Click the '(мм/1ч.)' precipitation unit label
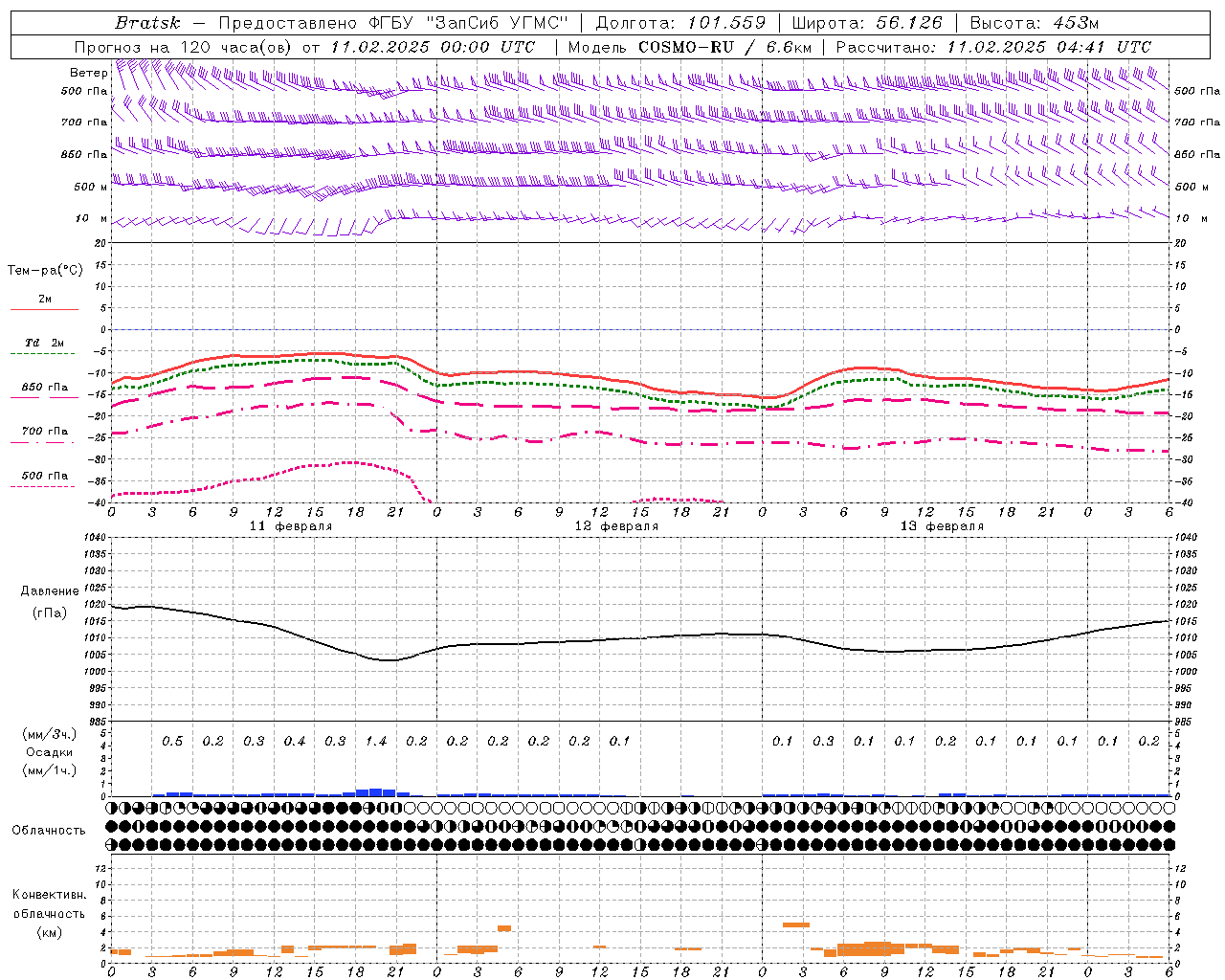Screen dimensions: 1225x980 [x=50, y=770]
